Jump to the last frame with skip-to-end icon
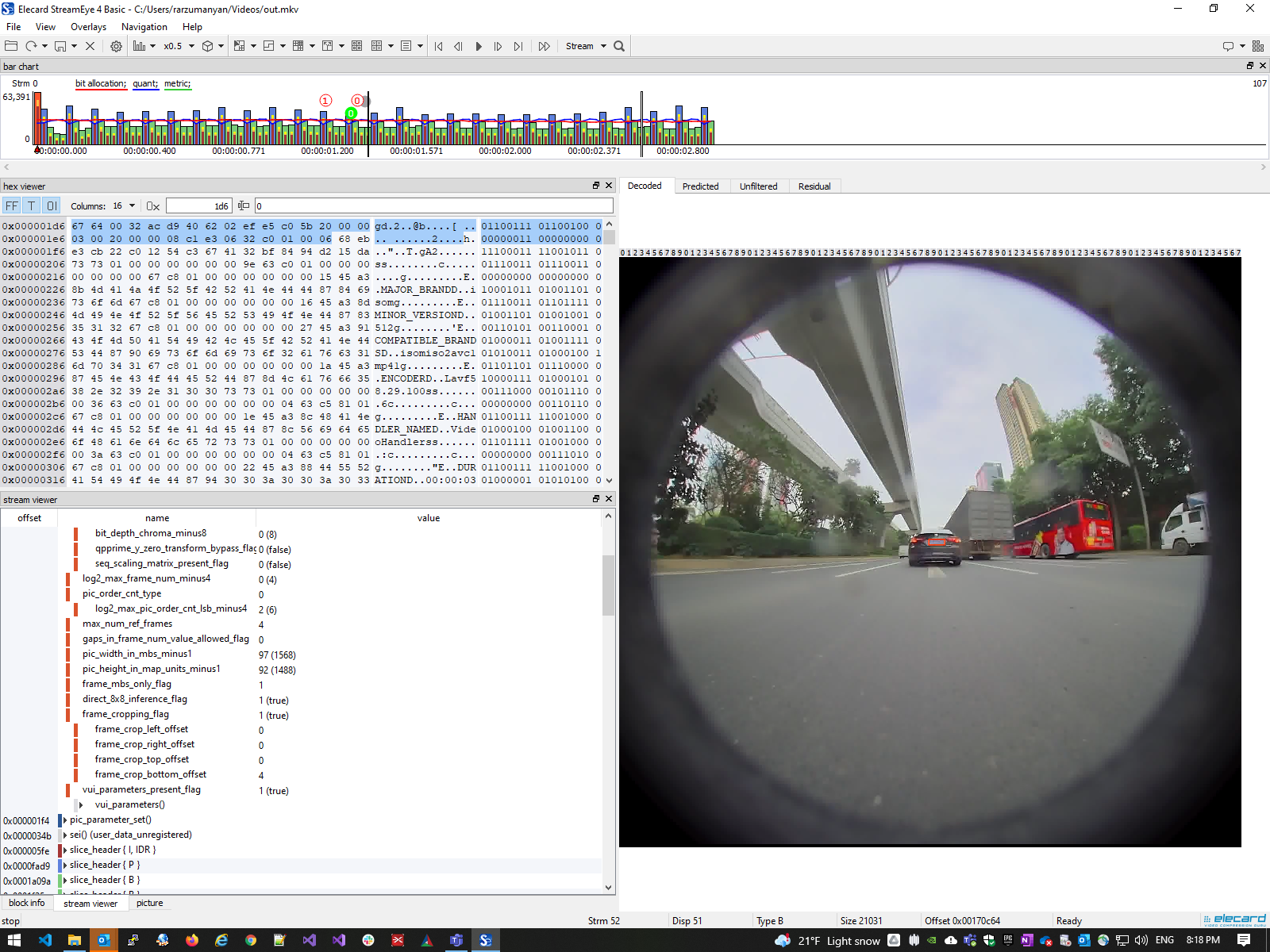Viewport: 1270px width, 952px height. click(518, 46)
